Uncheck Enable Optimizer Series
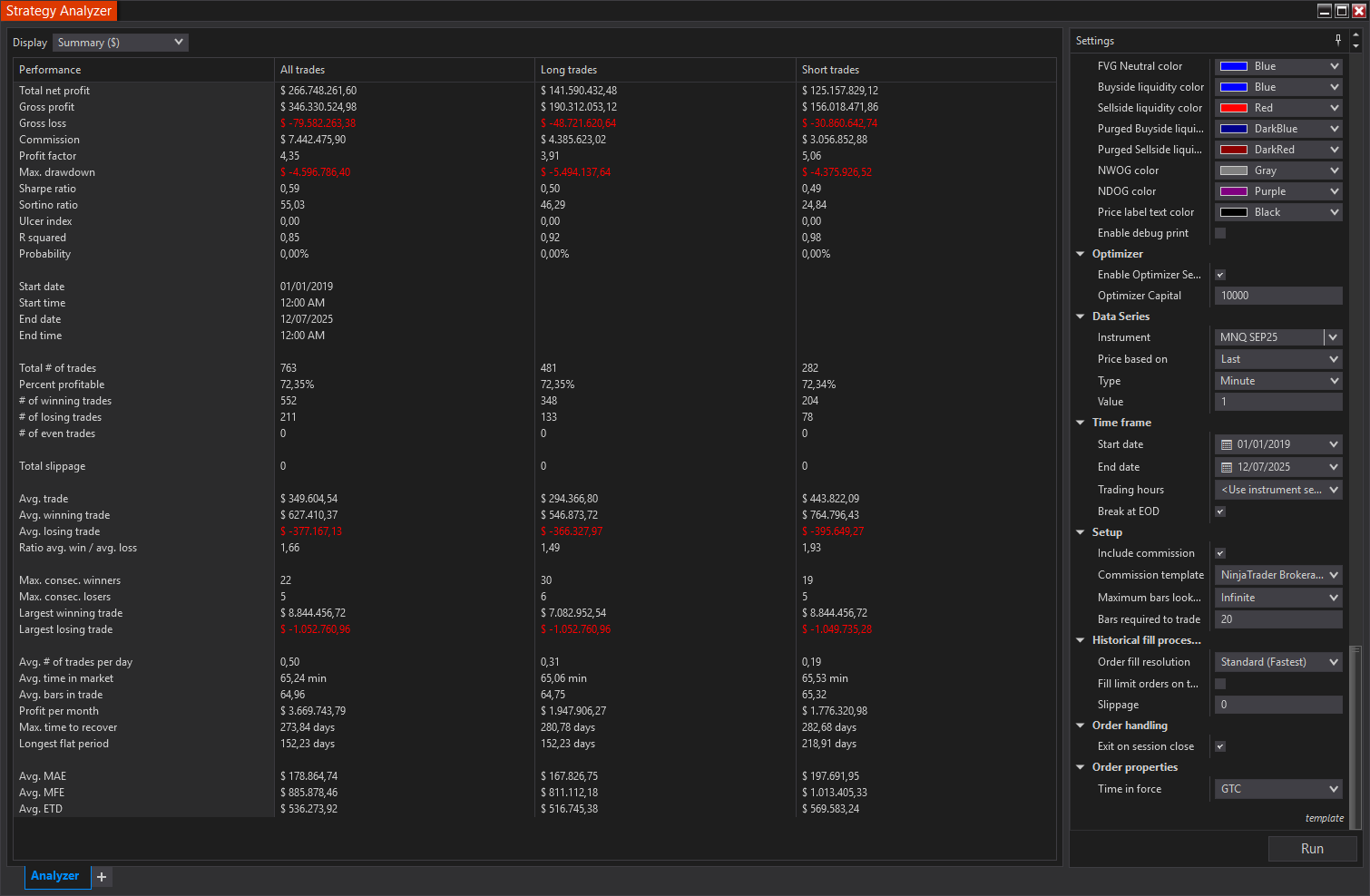The width and height of the screenshot is (1370, 896). pyautogui.click(x=1219, y=274)
